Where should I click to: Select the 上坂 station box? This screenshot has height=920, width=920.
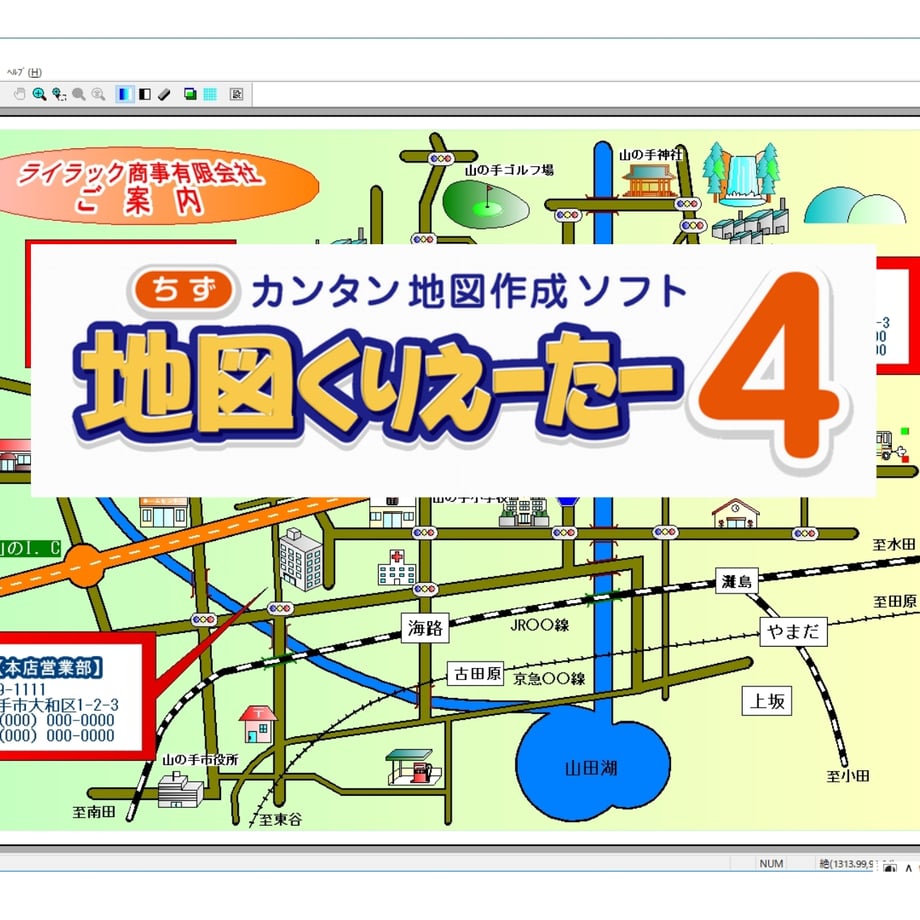(x=767, y=701)
